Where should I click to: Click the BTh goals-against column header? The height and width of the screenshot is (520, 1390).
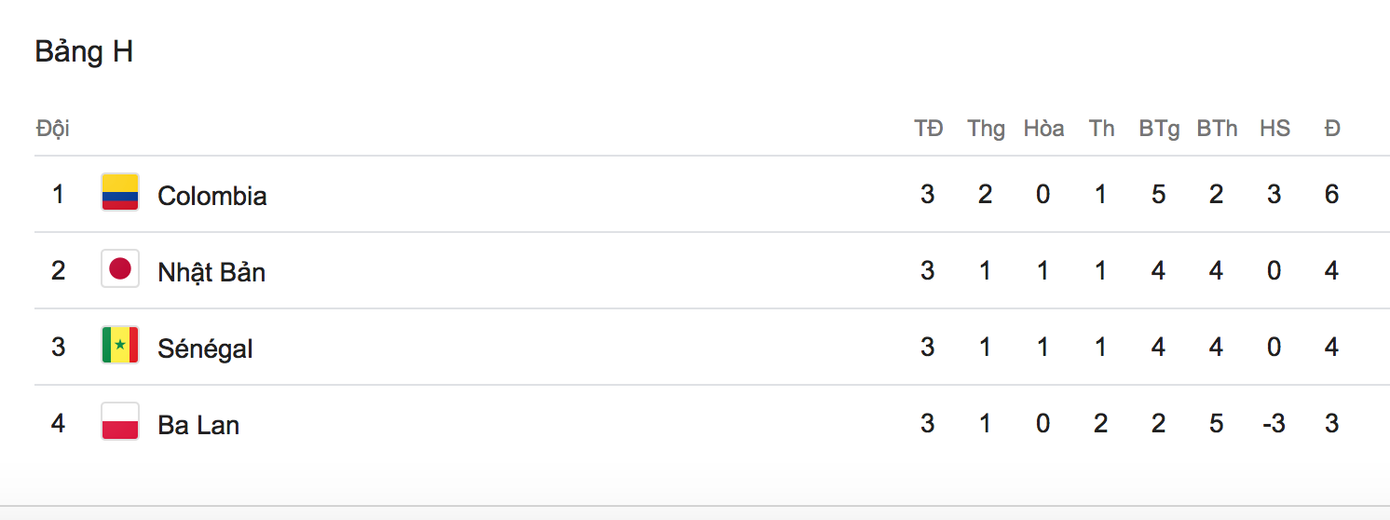pos(1216,129)
